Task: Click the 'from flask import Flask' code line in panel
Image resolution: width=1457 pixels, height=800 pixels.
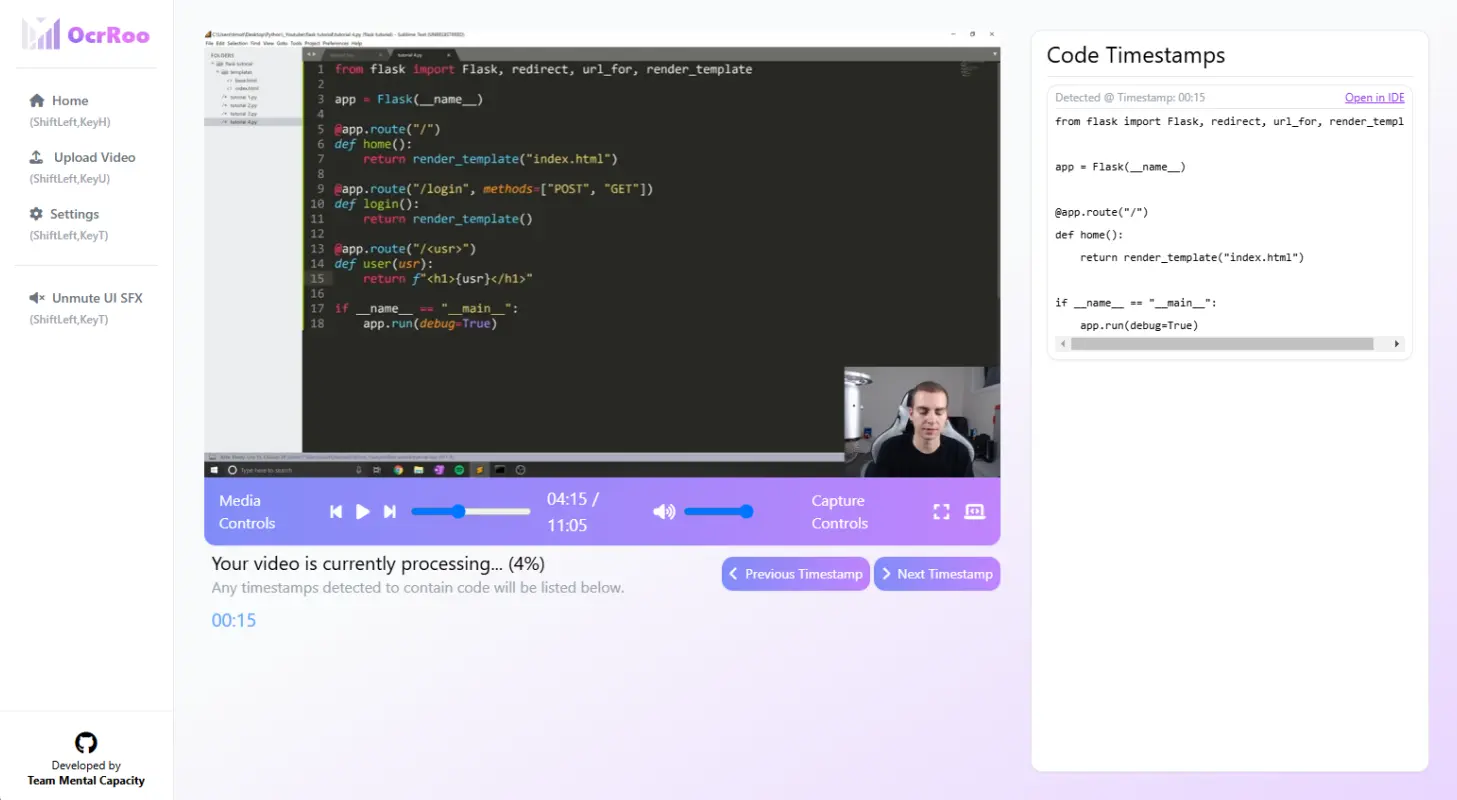Action: pyautogui.click(x=1229, y=121)
